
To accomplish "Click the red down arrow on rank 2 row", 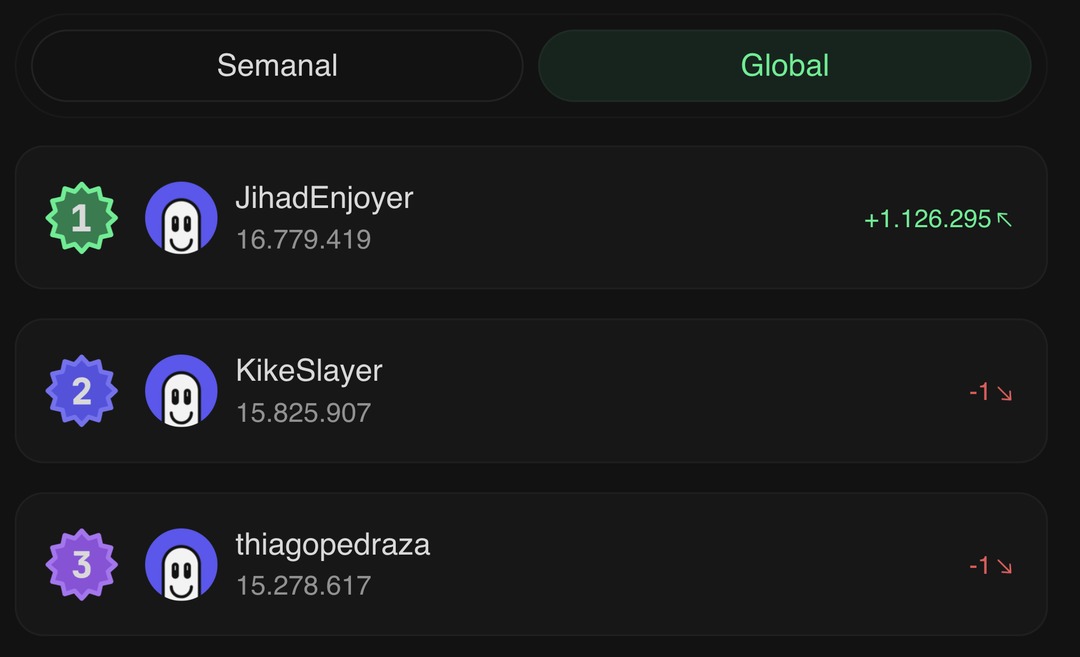I will pos(1004,393).
